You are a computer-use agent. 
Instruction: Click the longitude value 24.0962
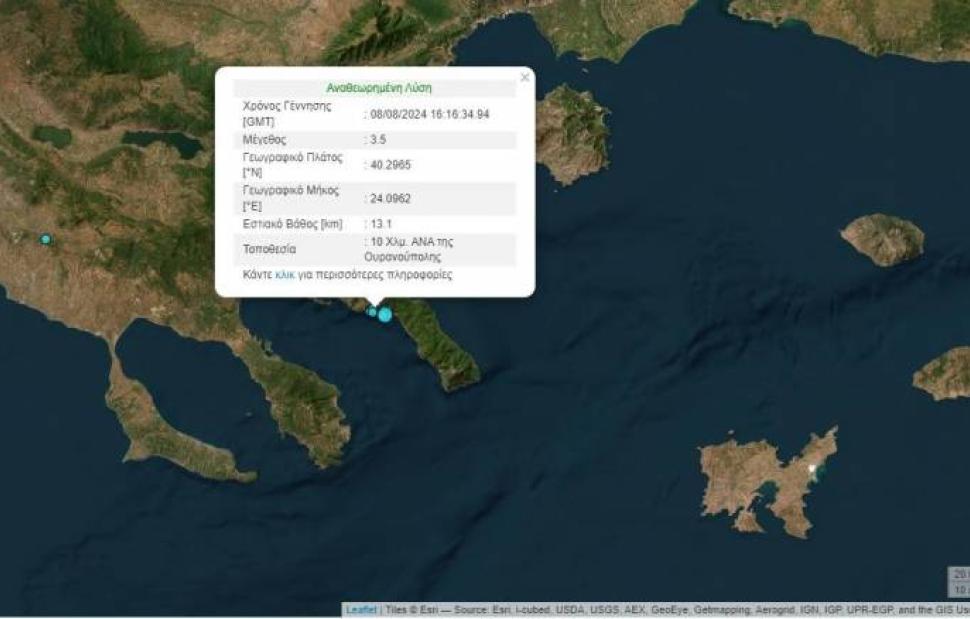[x=390, y=198]
